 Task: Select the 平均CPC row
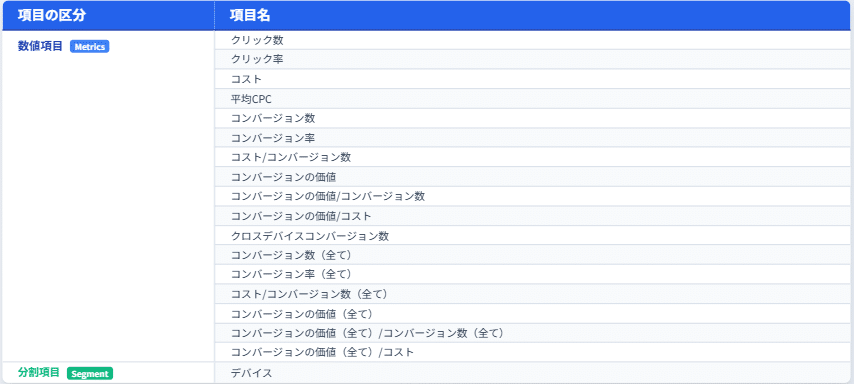coord(532,99)
